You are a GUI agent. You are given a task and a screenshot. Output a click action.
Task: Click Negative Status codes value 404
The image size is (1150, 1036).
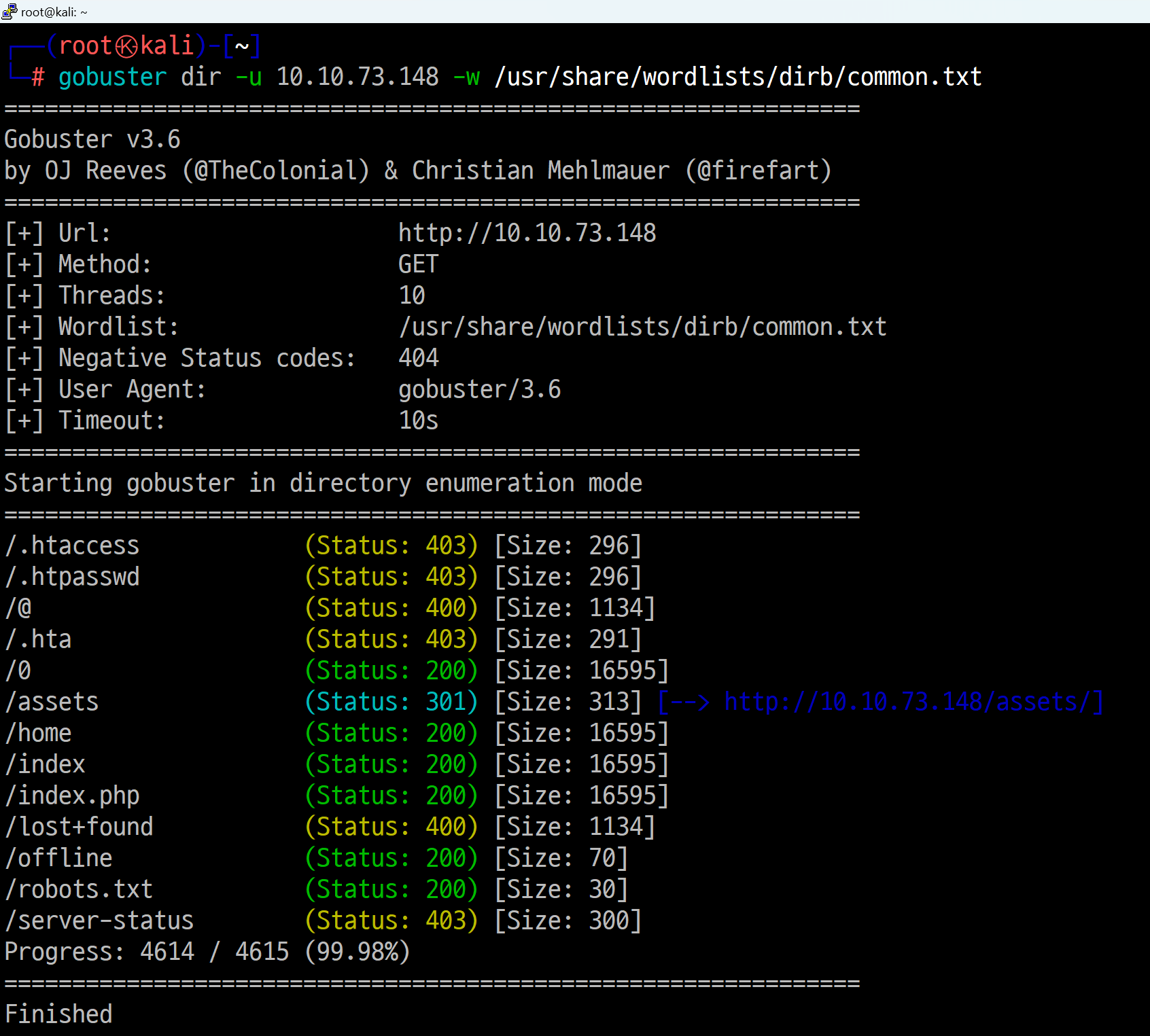[x=419, y=358]
